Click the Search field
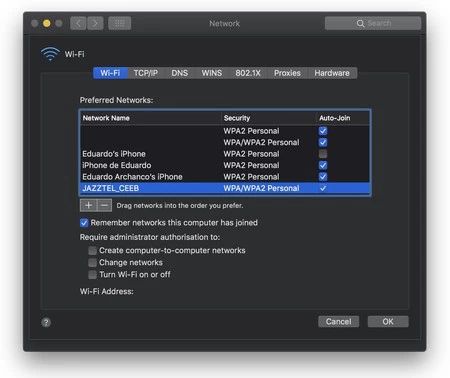The width and height of the screenshot is (450, 378). 373,23
